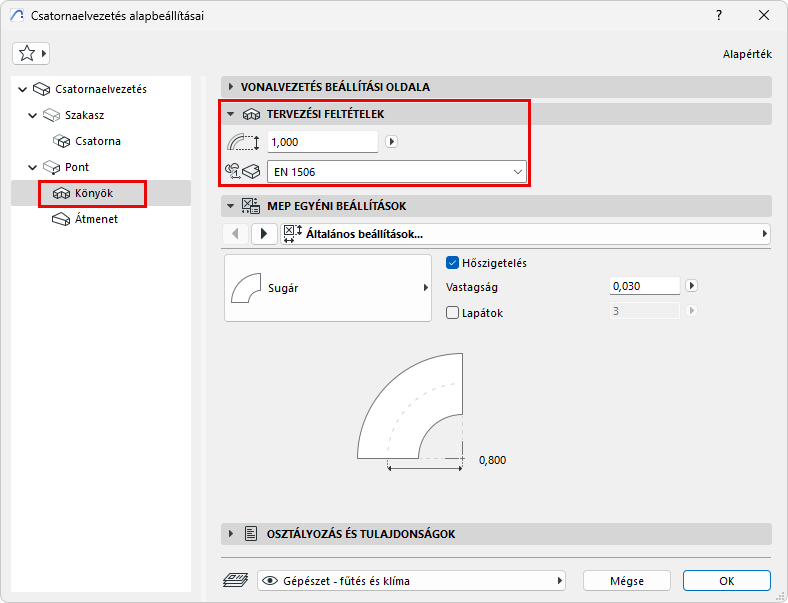Open the EN 1506 standard dropdown
Viewport: 788px width, 603px height.
tap(397, 172)
